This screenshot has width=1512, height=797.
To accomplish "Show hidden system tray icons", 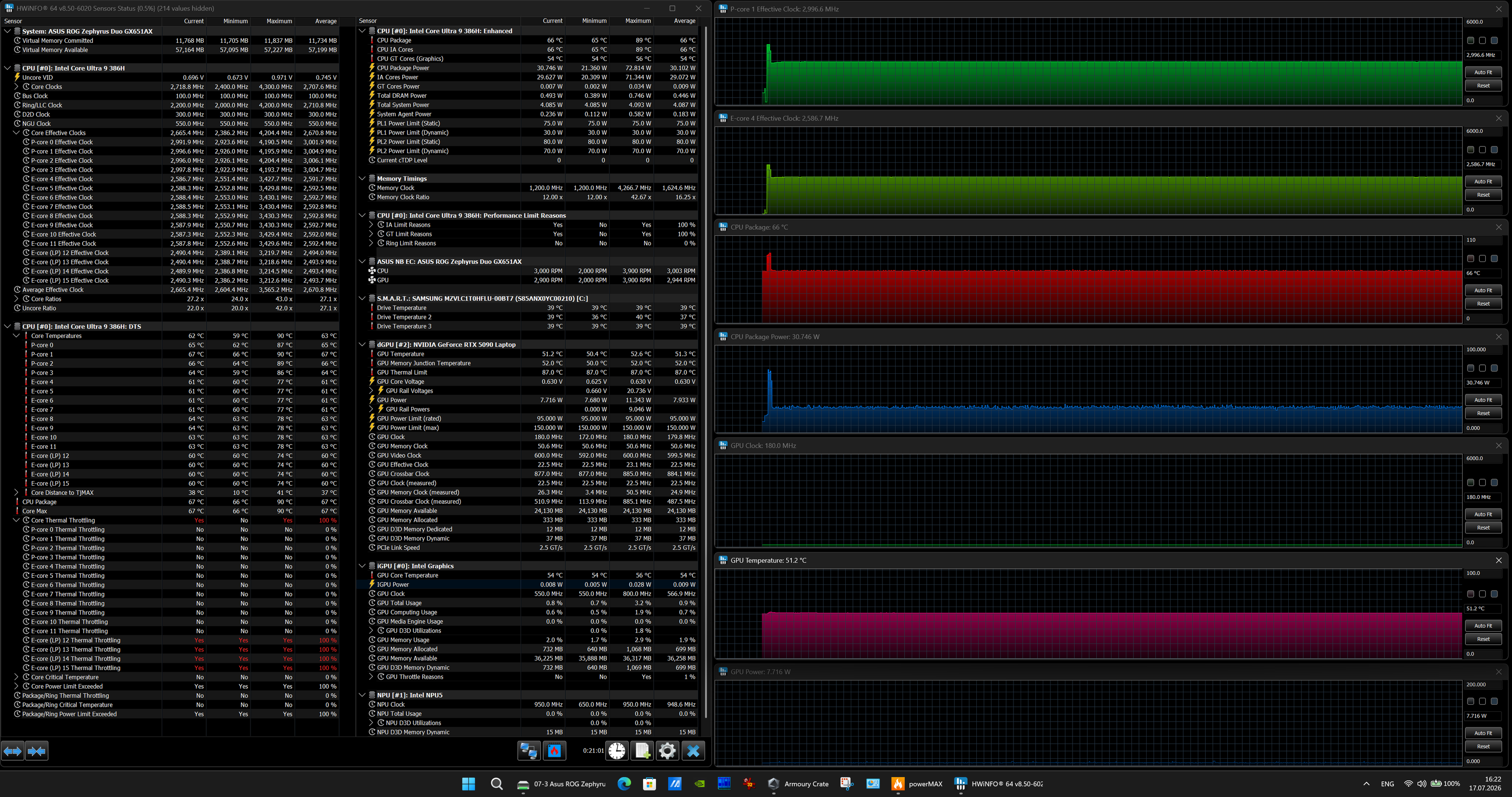I will click(1366, 784).
